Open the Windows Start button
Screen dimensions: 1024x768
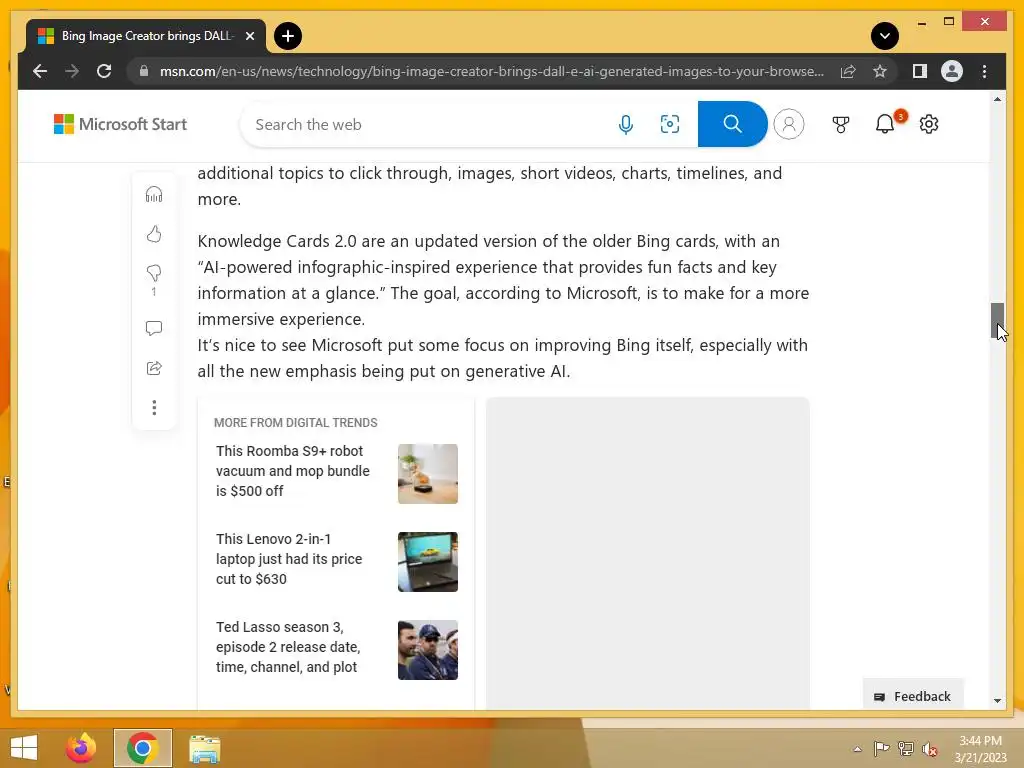24,748
